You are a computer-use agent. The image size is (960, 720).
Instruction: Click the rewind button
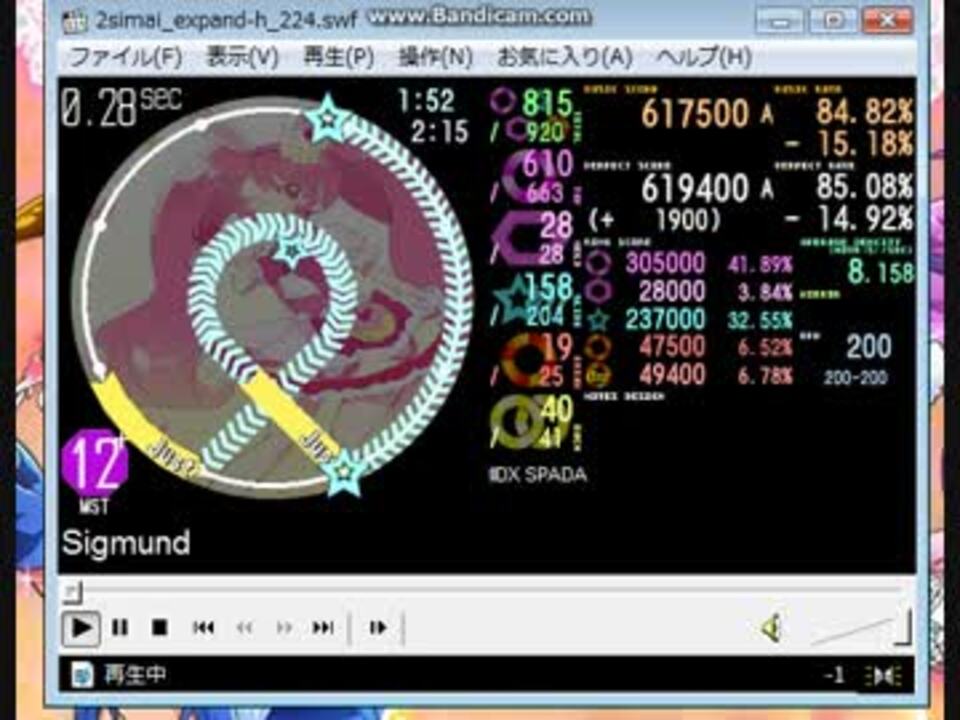(244, 628)
